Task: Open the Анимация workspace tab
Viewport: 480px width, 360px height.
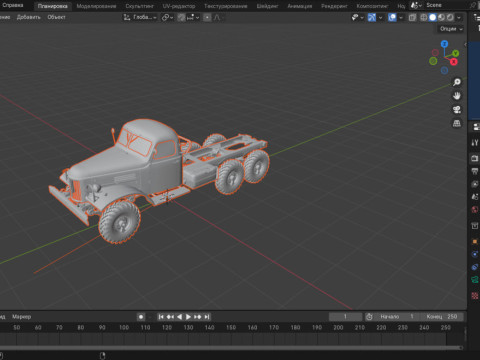Action: pos(300,6)
